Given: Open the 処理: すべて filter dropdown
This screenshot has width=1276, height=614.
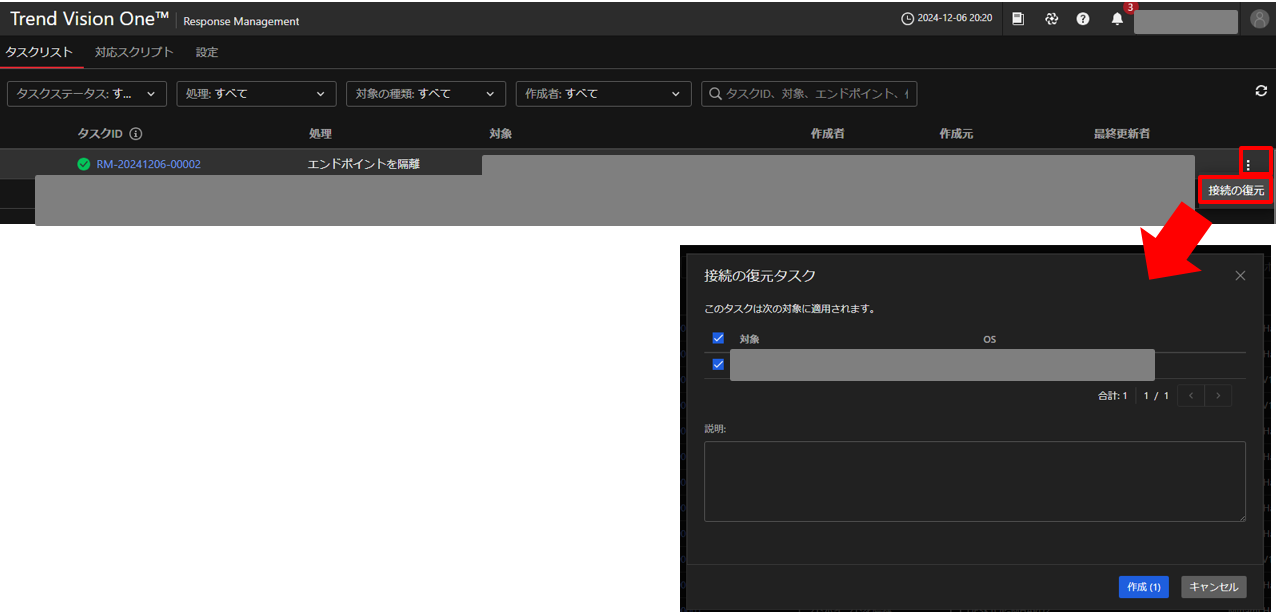Looking at the screenshot, I should pyautogui.click(x=256, y=94).
